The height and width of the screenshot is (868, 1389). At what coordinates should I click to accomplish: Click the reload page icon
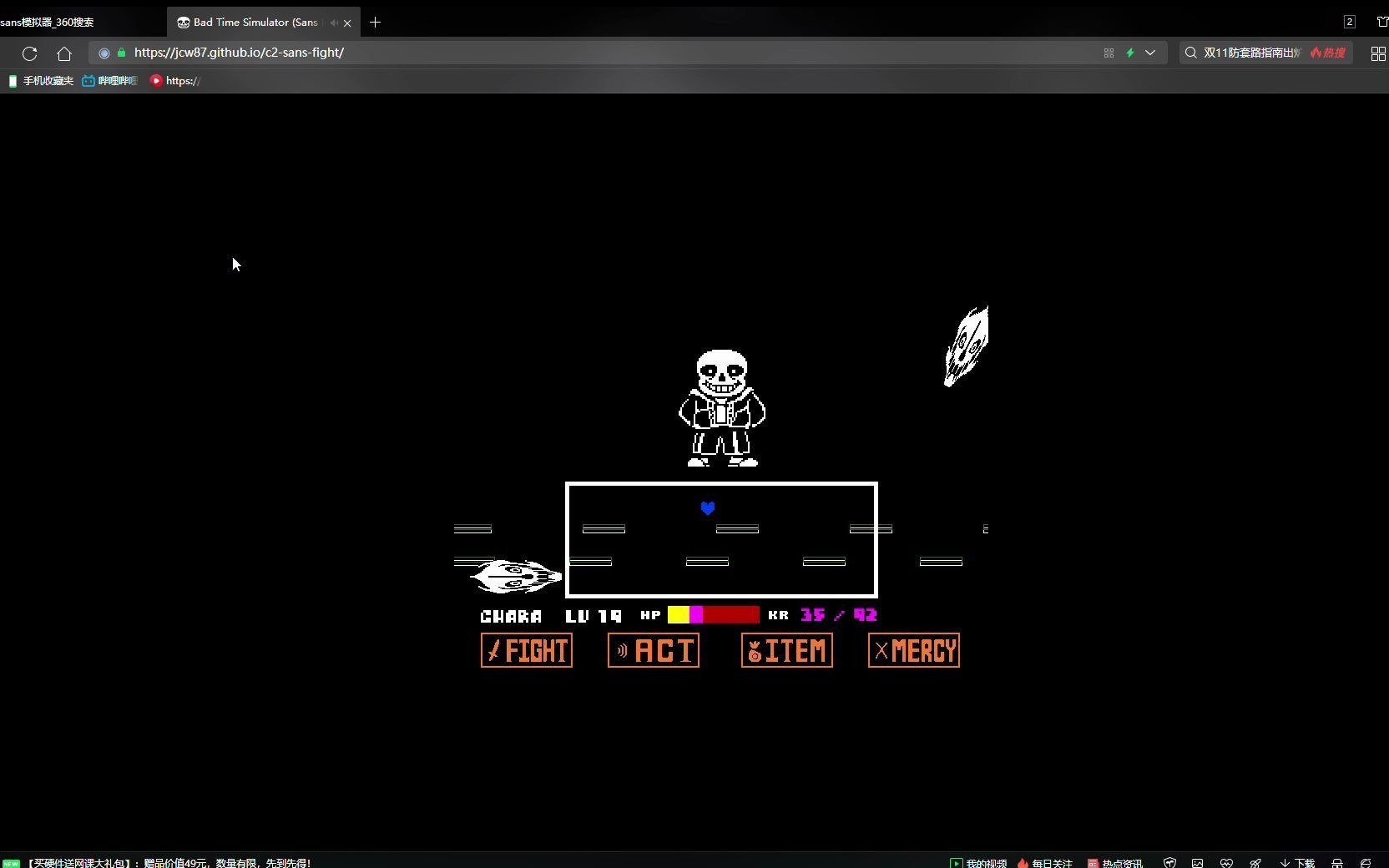[x=29, y=53]
